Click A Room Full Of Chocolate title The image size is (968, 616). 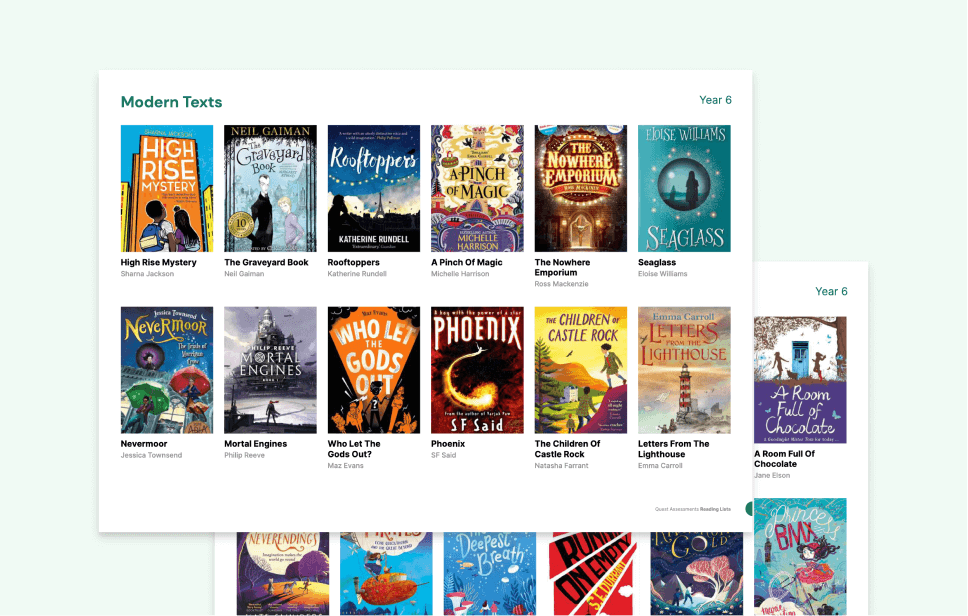pos(784,459)
